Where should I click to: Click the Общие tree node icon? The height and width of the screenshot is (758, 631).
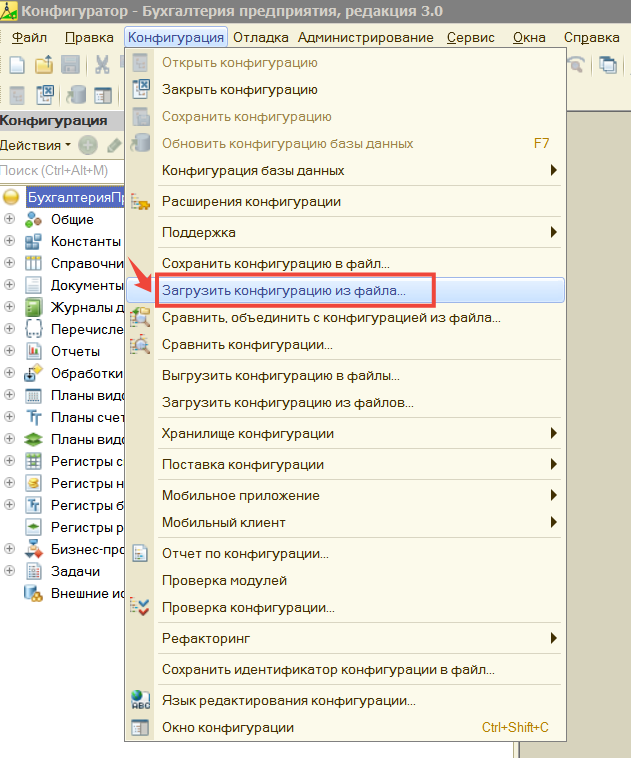click(33, 219)
